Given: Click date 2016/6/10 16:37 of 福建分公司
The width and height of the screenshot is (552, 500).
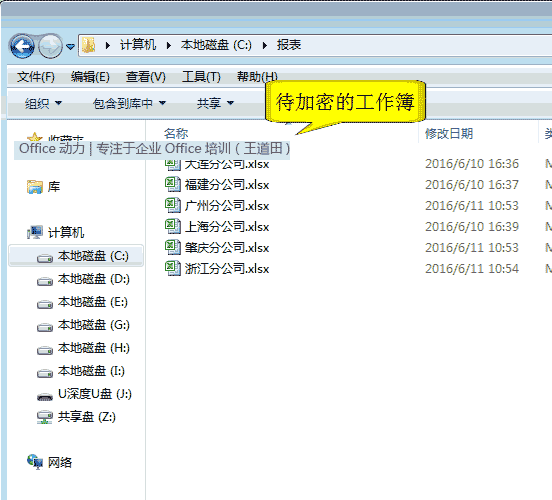Looking at the screenshot, I should 472,185.
